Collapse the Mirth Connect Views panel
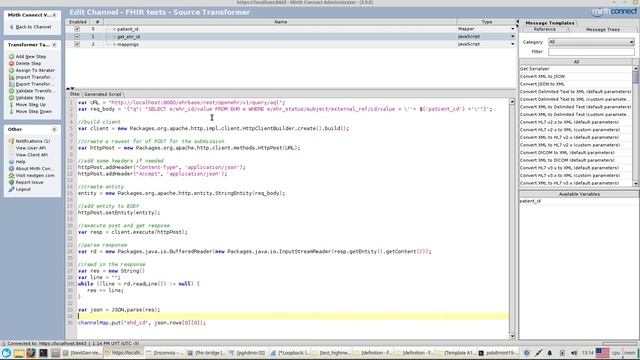640x360 pixels. [x=54, y=15]
